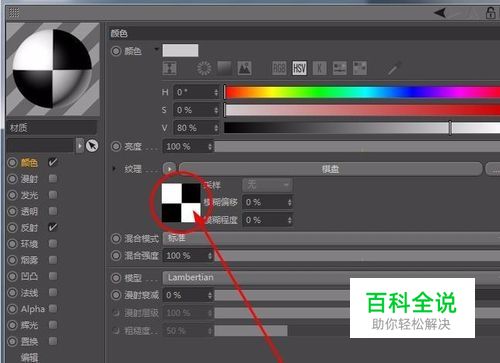Open the 混合模式 dropdown set to 标准
The height and width of the screenshot is (363, 500).
(x=331, y=238)
